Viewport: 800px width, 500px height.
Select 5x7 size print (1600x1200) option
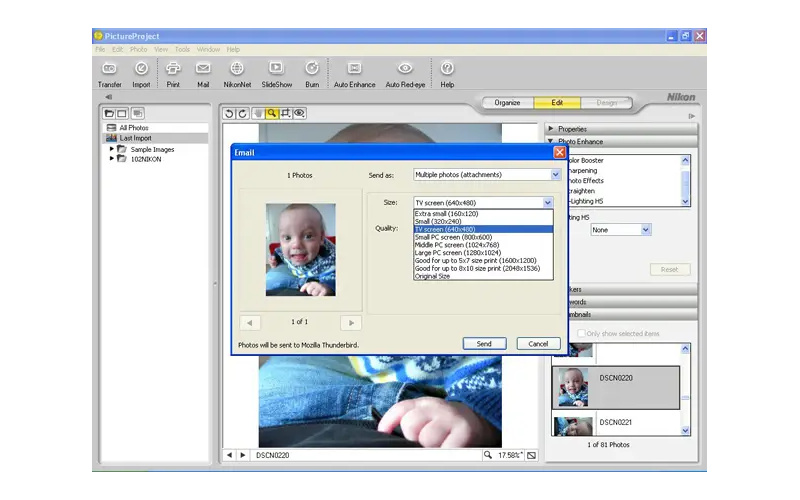483,260
